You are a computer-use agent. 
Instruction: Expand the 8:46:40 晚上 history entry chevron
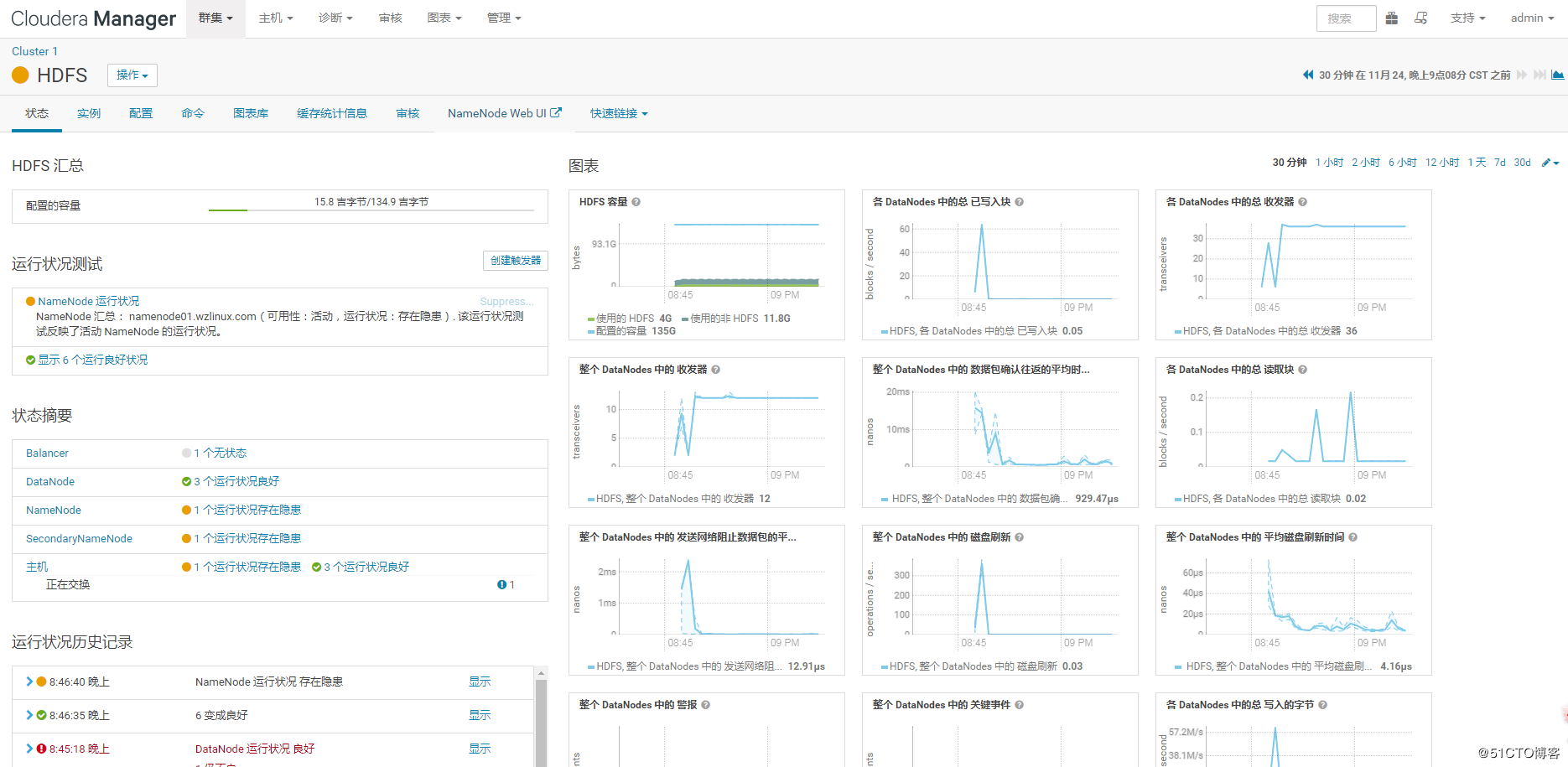[x=29, y=681]
